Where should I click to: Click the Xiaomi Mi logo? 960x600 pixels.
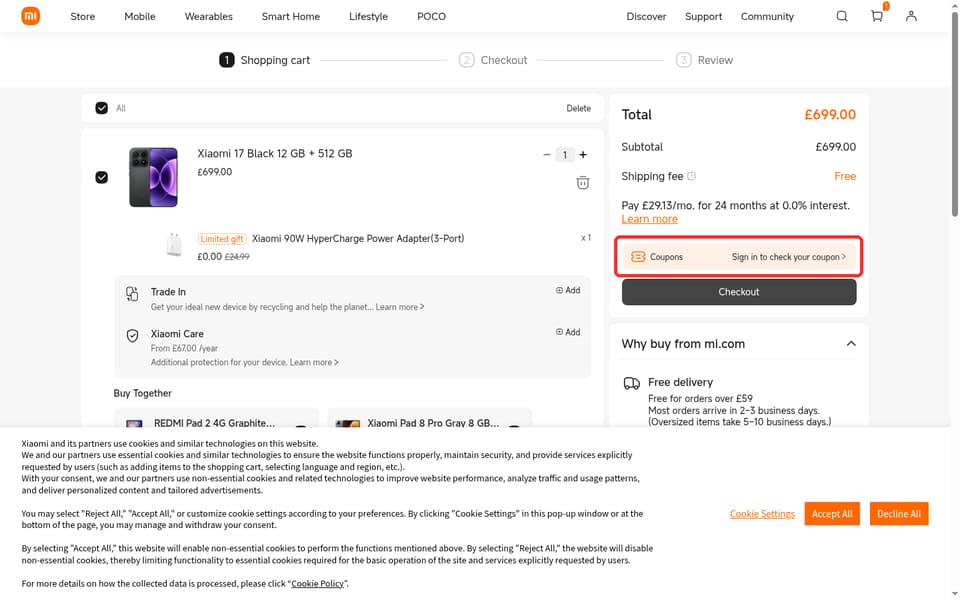[x=31, y=16]
